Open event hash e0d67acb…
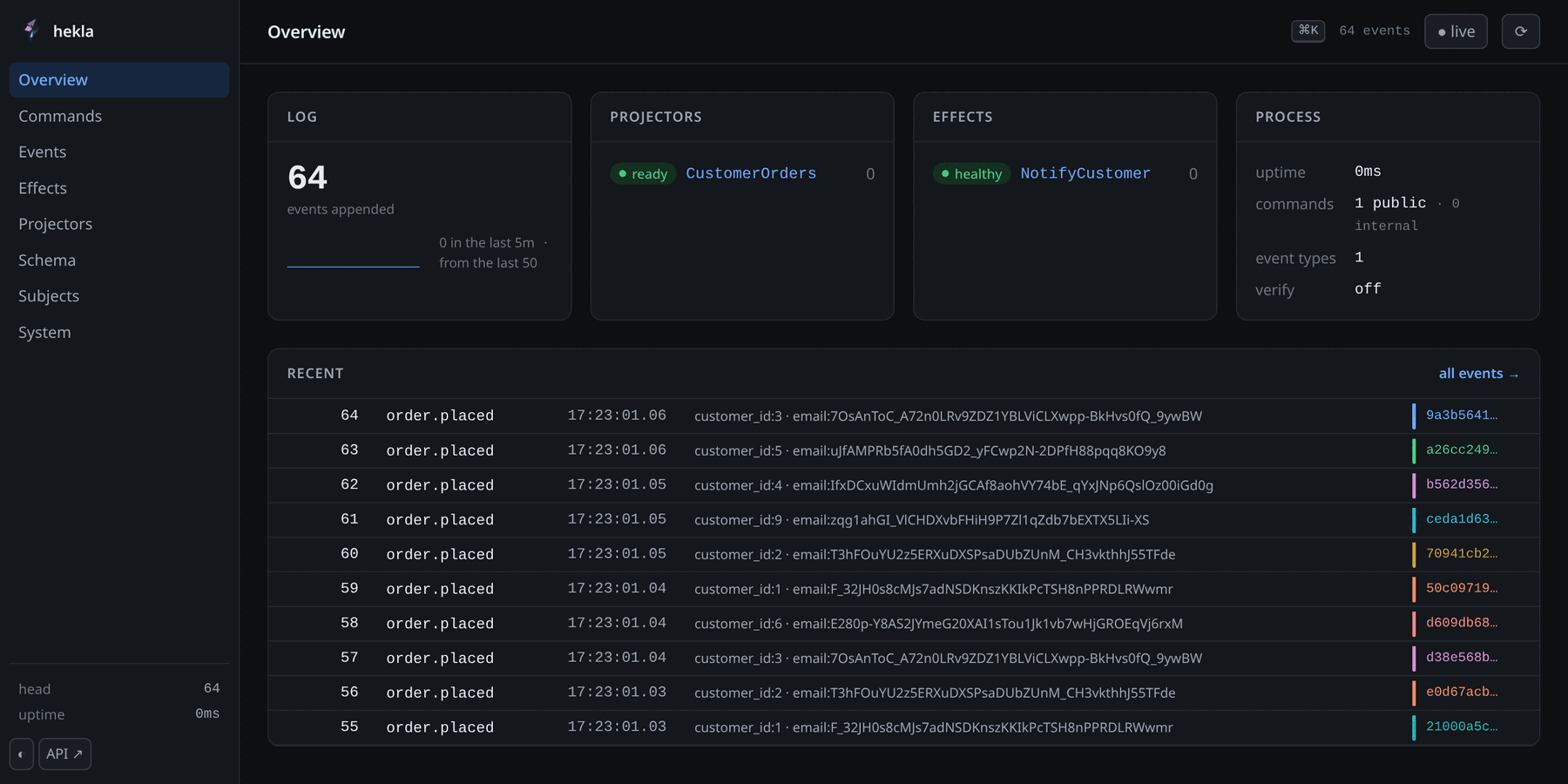1568x784 pixels. [1462, 693]
